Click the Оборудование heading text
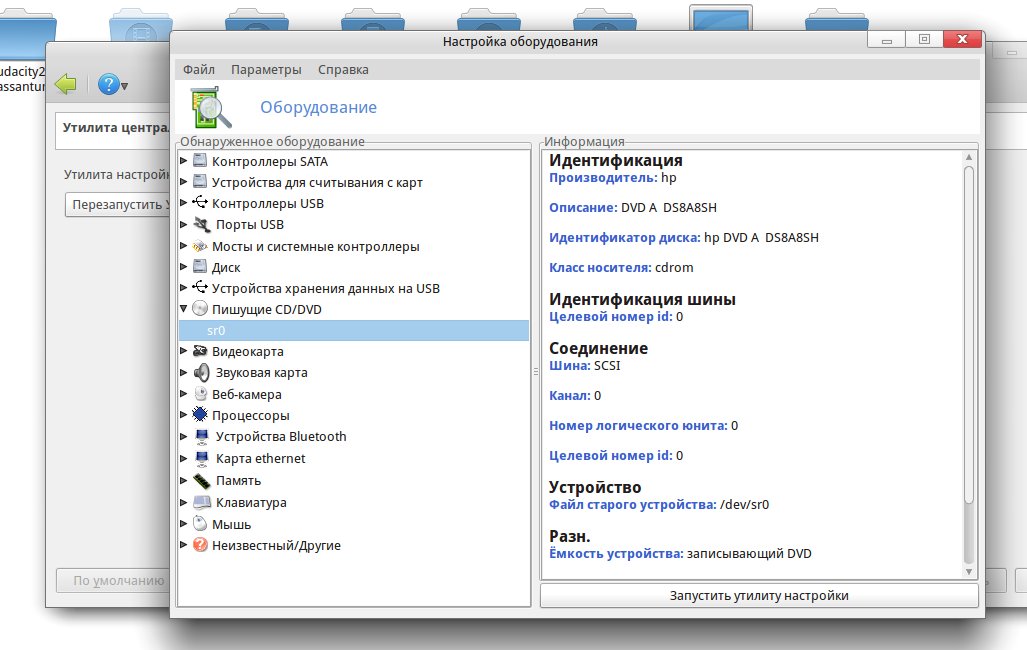This screenshot has height=650, width=1027. tap(318, 107)
